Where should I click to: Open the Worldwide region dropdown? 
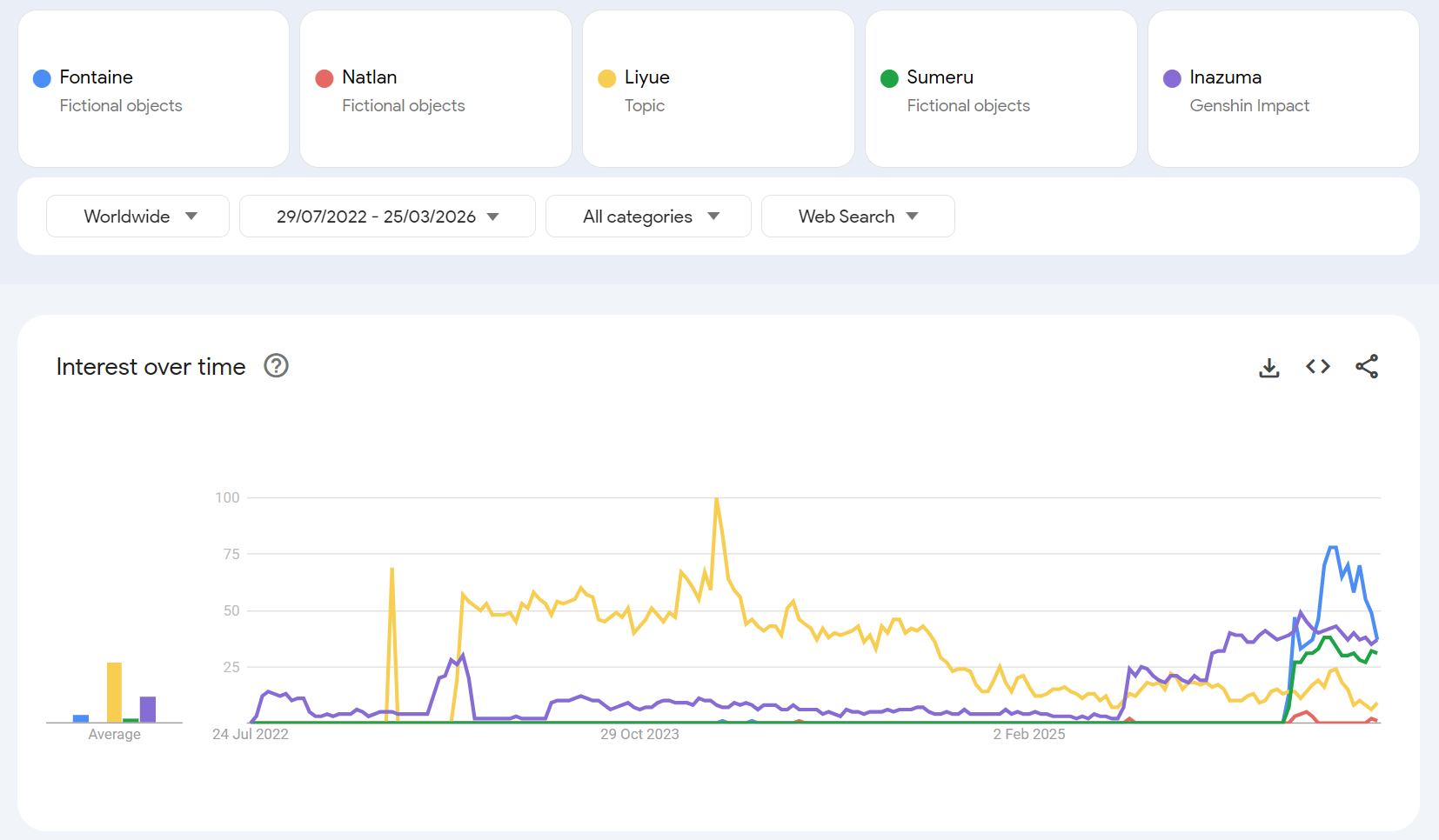click(x=137, y=217)
